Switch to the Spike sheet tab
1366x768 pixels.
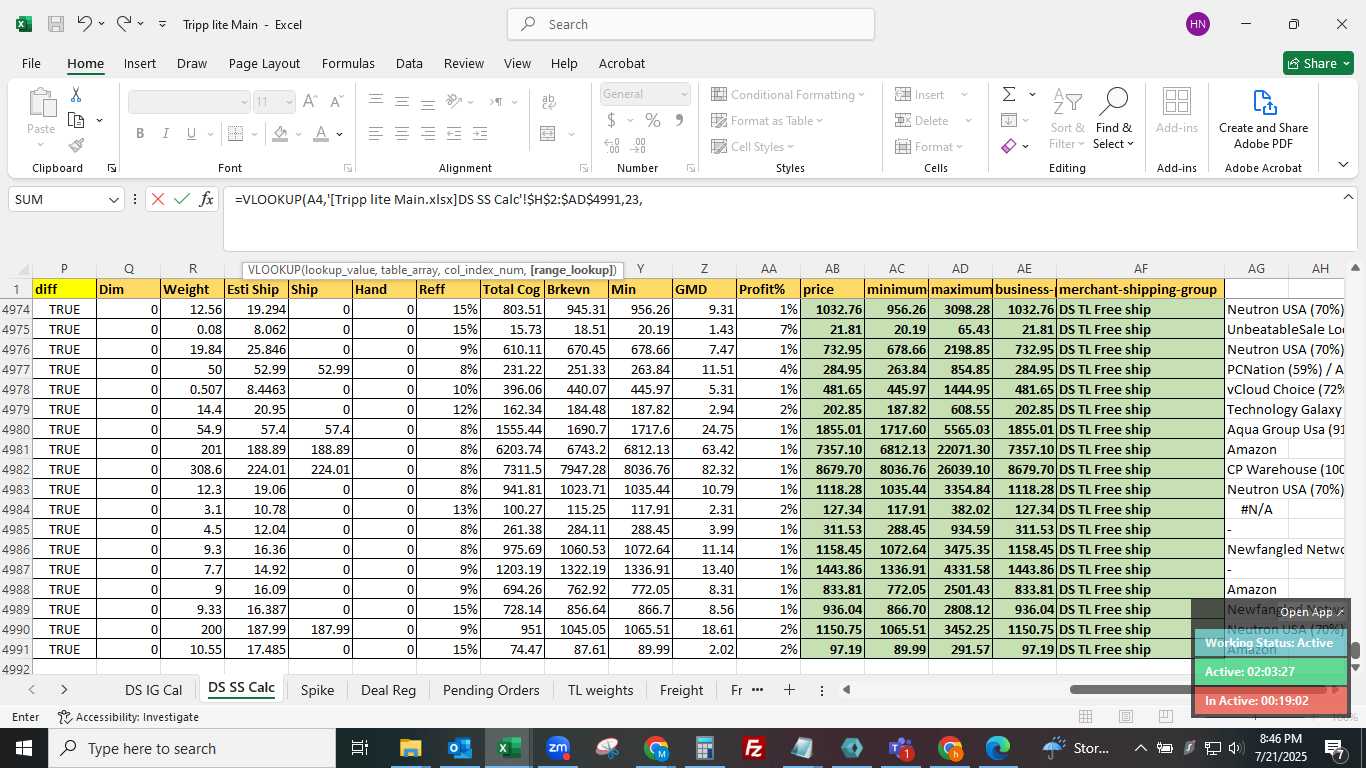pos(317,690)
